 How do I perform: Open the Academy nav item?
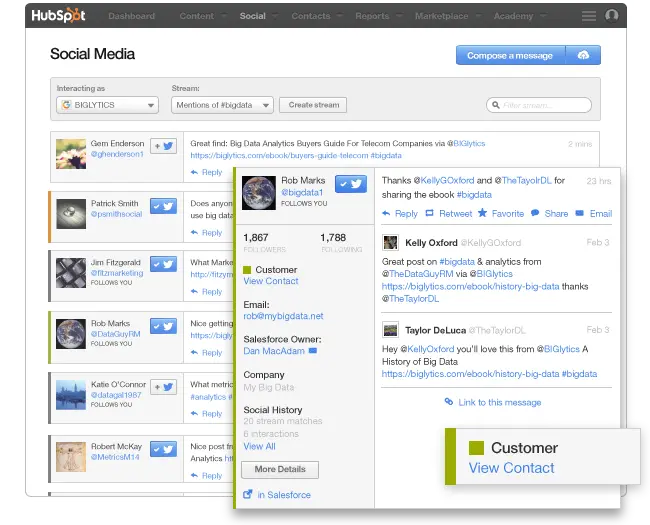(x=513, y=16)
